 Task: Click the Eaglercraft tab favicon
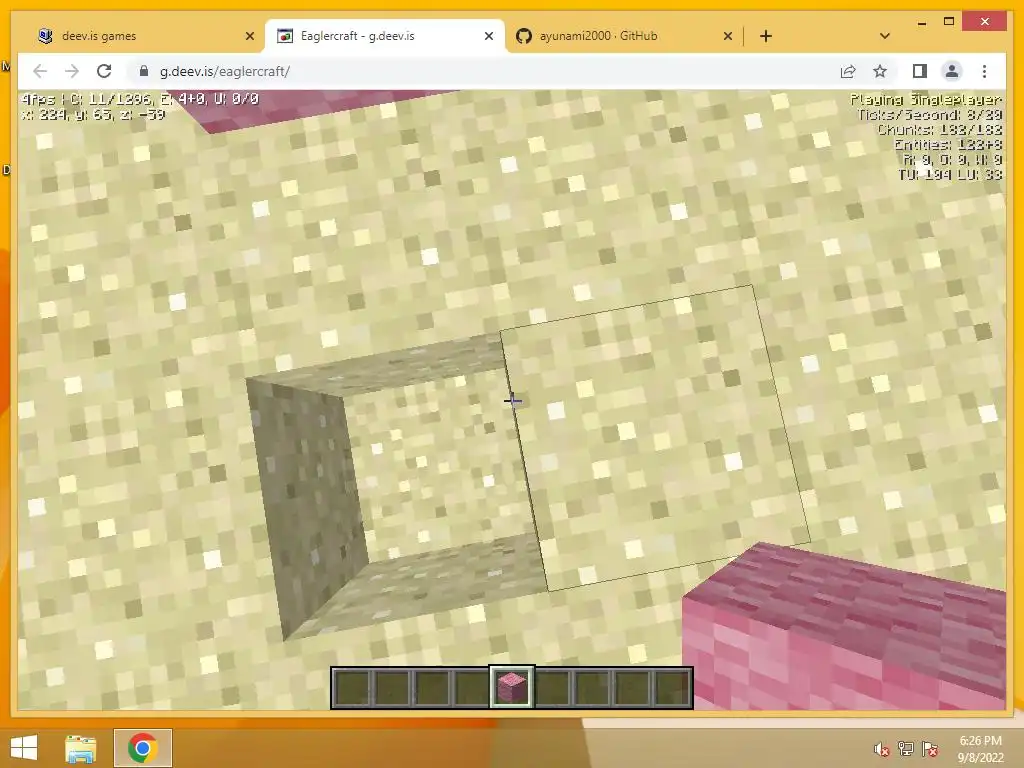tap(285, 36)
